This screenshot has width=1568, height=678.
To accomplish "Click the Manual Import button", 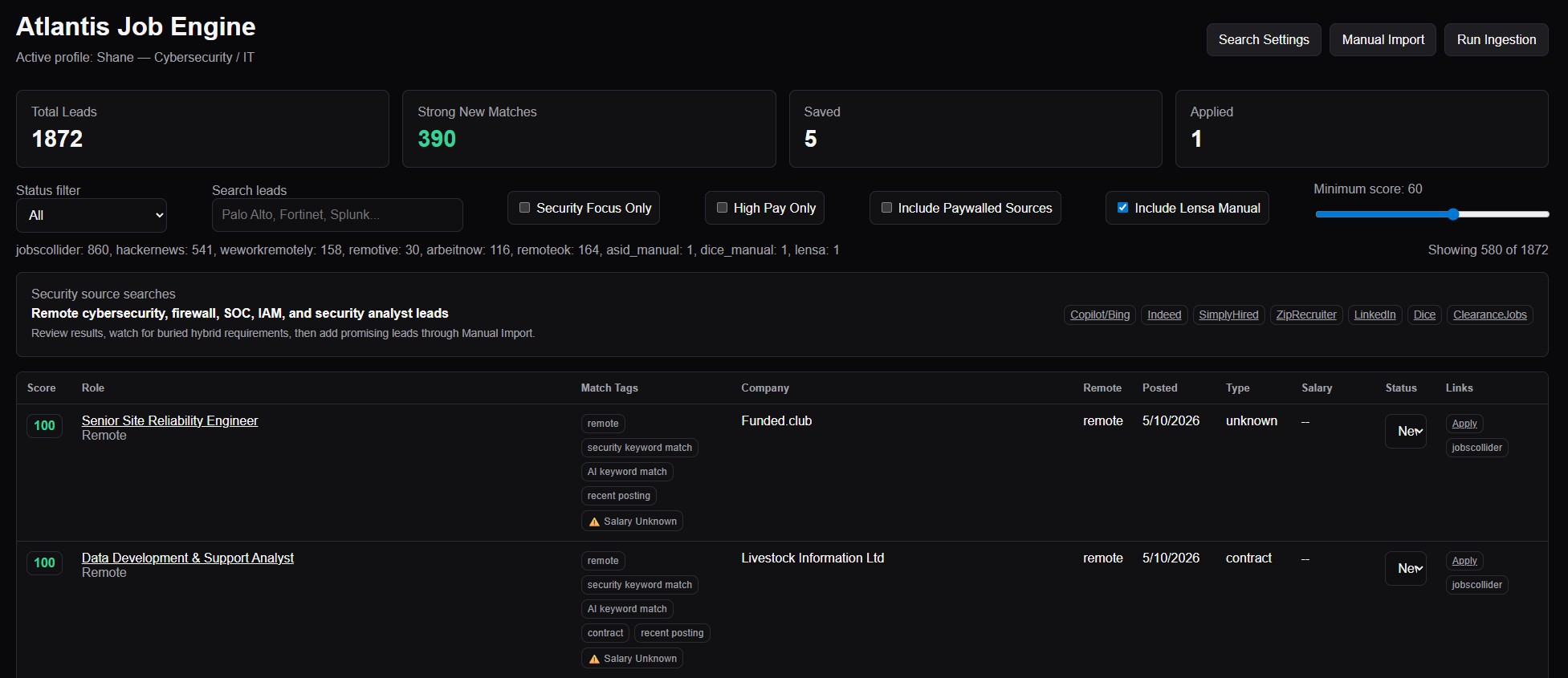I will [x=1383, y=39].
